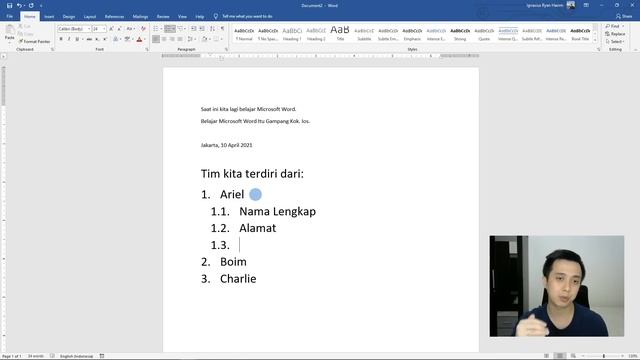The height and width of the screenshot is (360, 640).
Task: Activate Format Painter
Action: pos(34,41)
